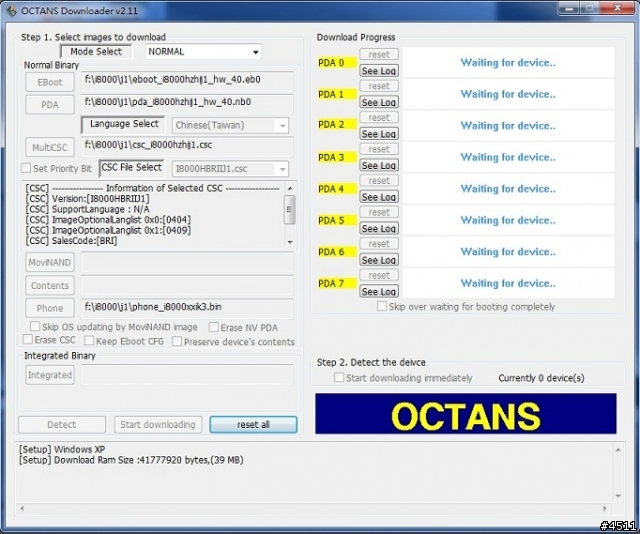Click CSC info list scroll down arrow
The height and width of the screenshot is (534, 640).
[290, 242]
